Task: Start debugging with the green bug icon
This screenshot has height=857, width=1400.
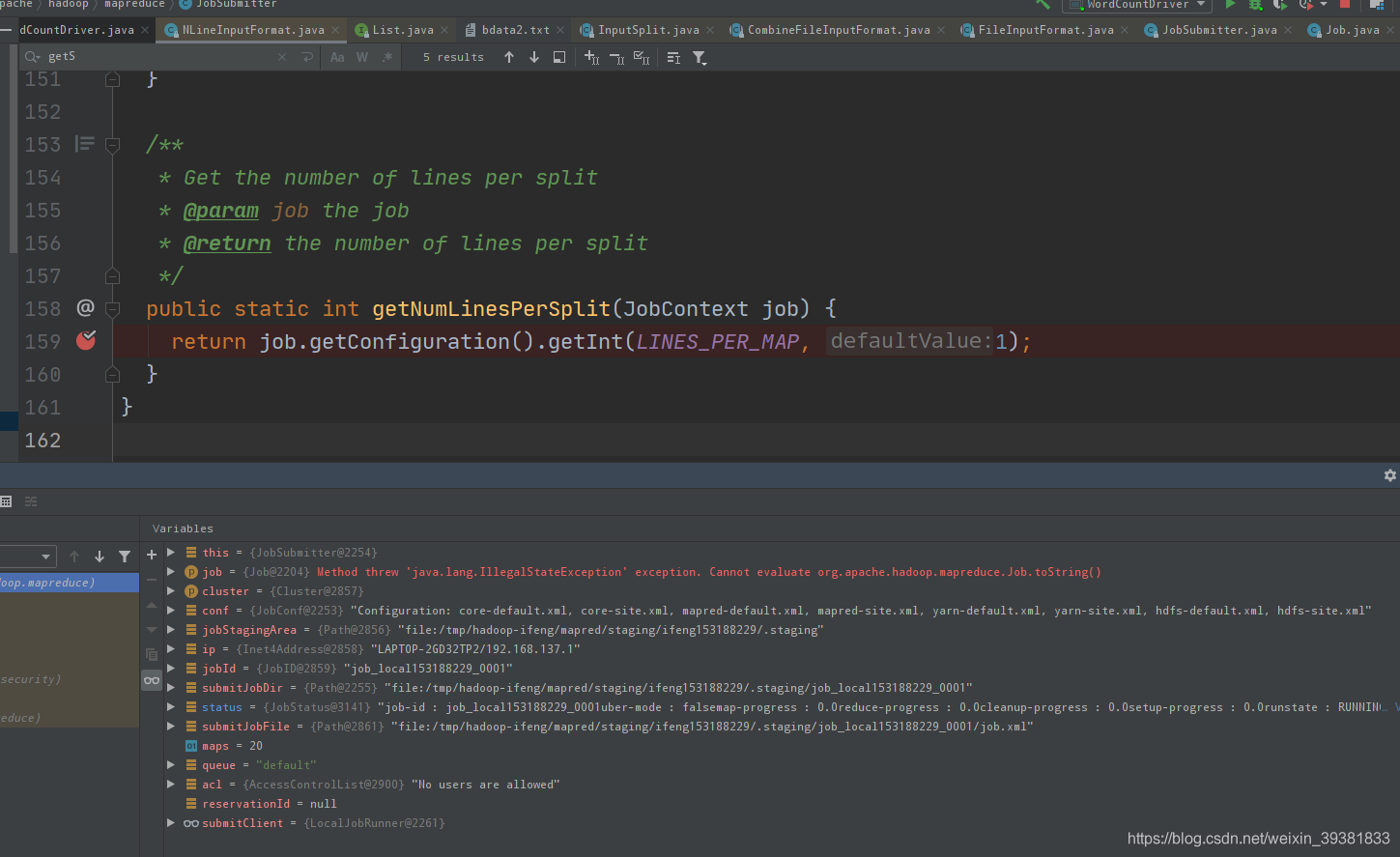Action: (1255, 4)
